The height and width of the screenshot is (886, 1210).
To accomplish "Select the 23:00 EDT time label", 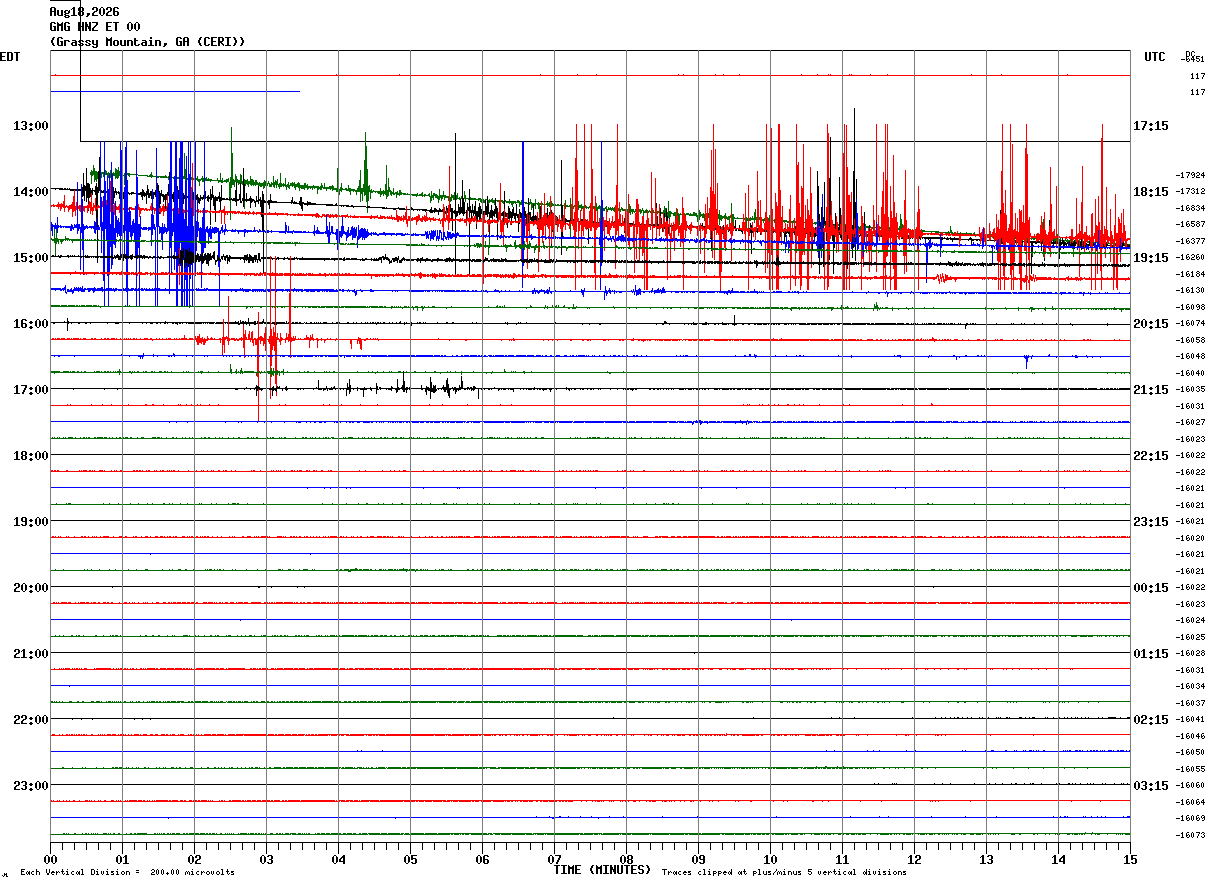I will tap(31, 786).
